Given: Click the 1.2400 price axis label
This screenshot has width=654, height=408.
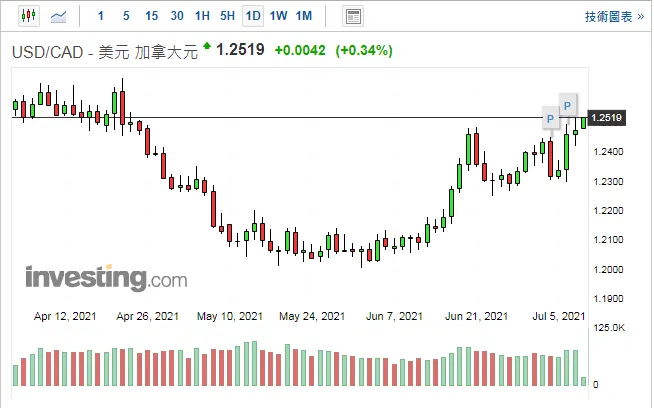Looking at the screenshot, I should coord(608,151).
